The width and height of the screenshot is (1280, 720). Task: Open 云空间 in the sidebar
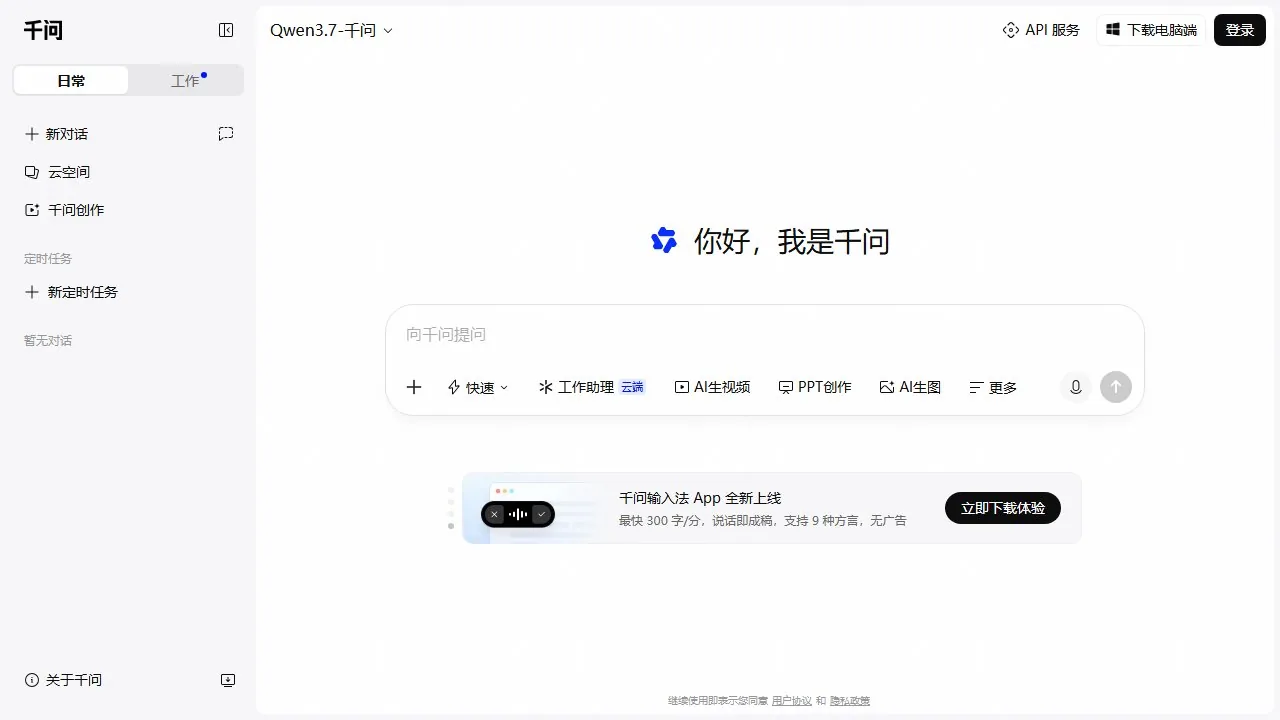[58, 172]
